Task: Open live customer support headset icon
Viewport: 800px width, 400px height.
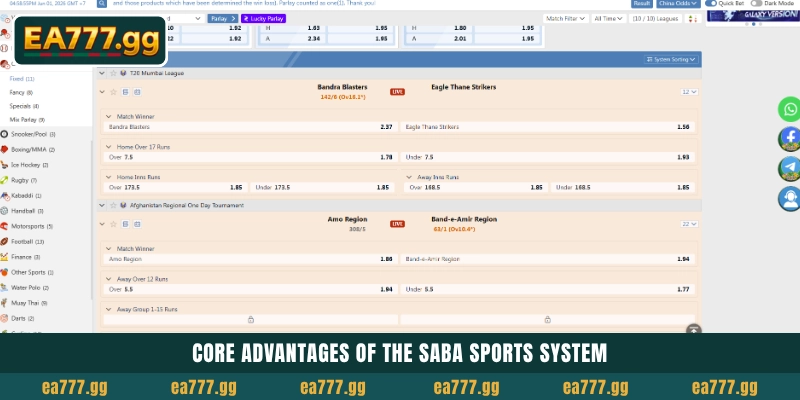Action: pyautogui.click(x=790, y=198)
